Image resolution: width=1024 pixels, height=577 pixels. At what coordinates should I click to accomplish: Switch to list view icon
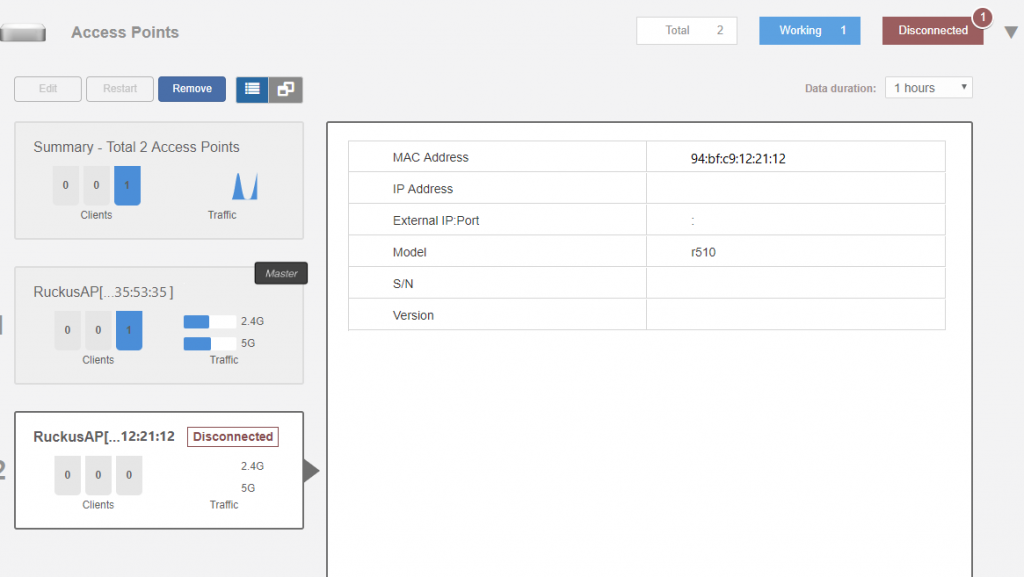252,89
